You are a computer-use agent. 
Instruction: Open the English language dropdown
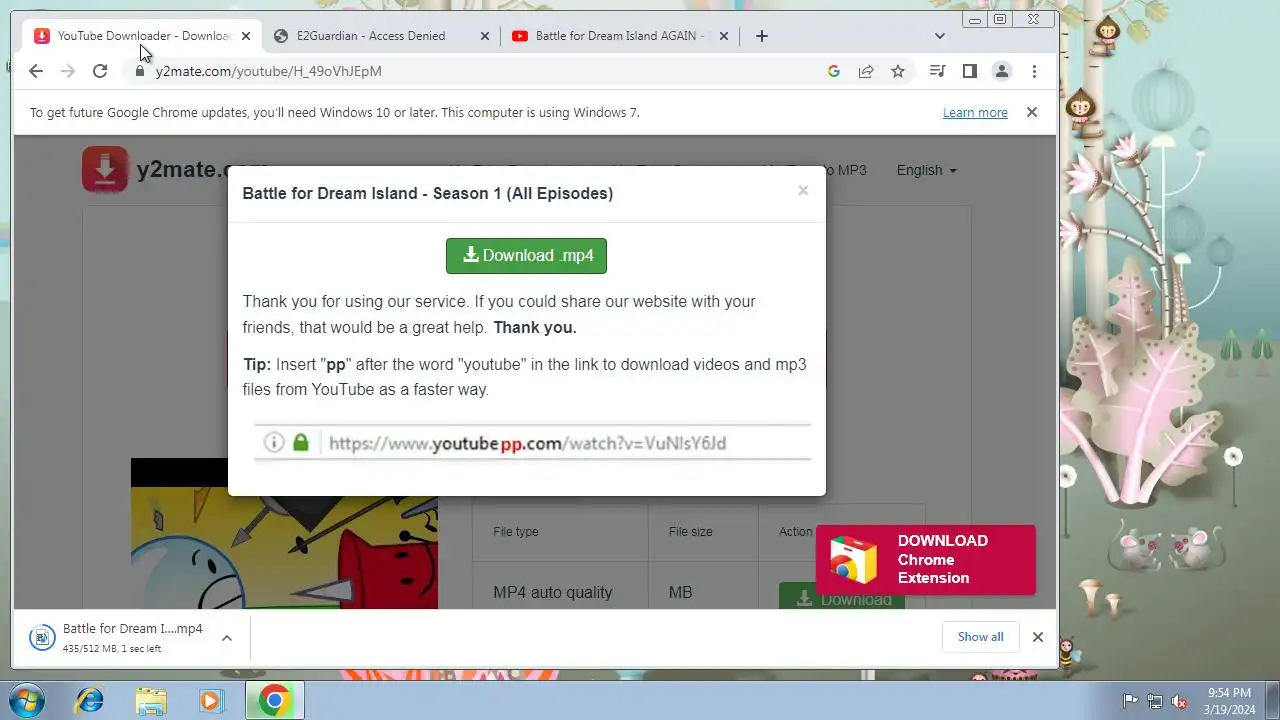pos(927,170)
